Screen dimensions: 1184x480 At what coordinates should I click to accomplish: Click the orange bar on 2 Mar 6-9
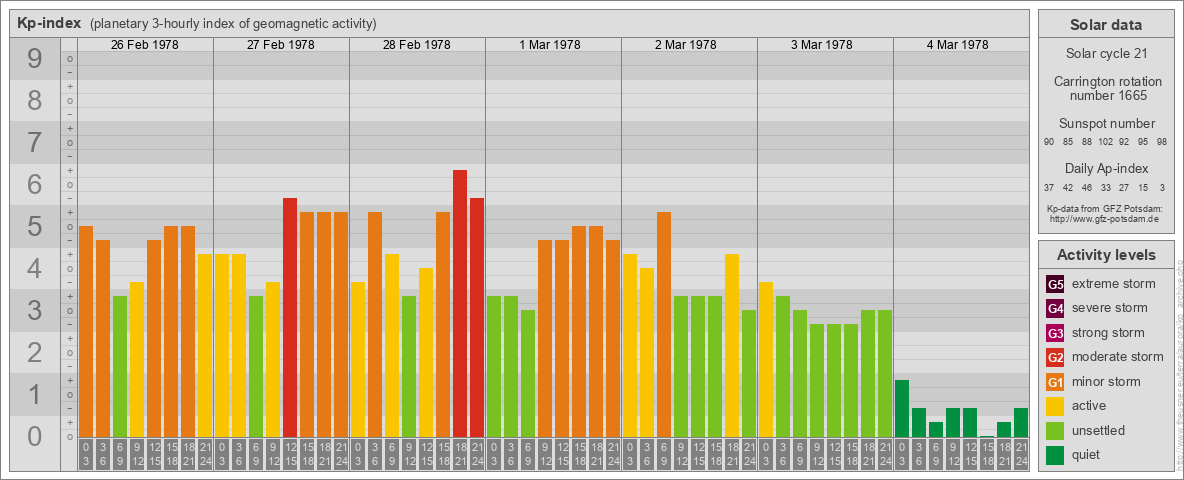(x=664, y=325)
